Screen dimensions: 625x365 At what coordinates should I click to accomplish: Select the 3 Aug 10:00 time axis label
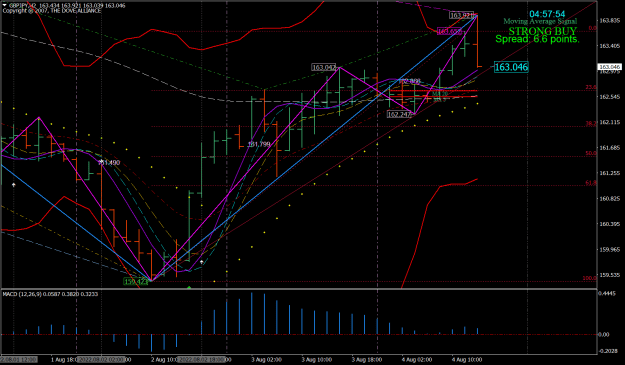pos(316,360)
